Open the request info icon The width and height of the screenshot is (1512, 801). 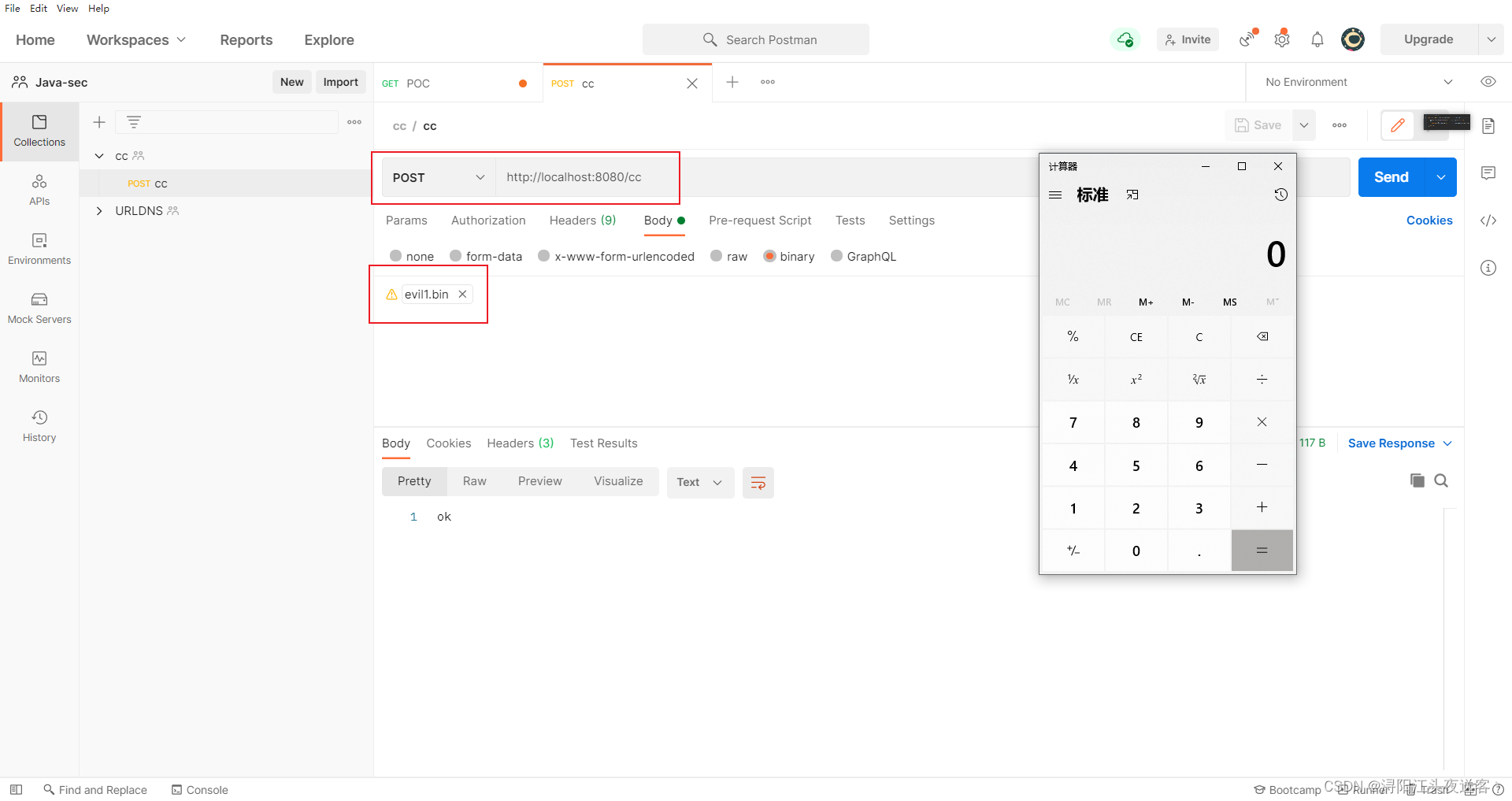coord(1488,268)
